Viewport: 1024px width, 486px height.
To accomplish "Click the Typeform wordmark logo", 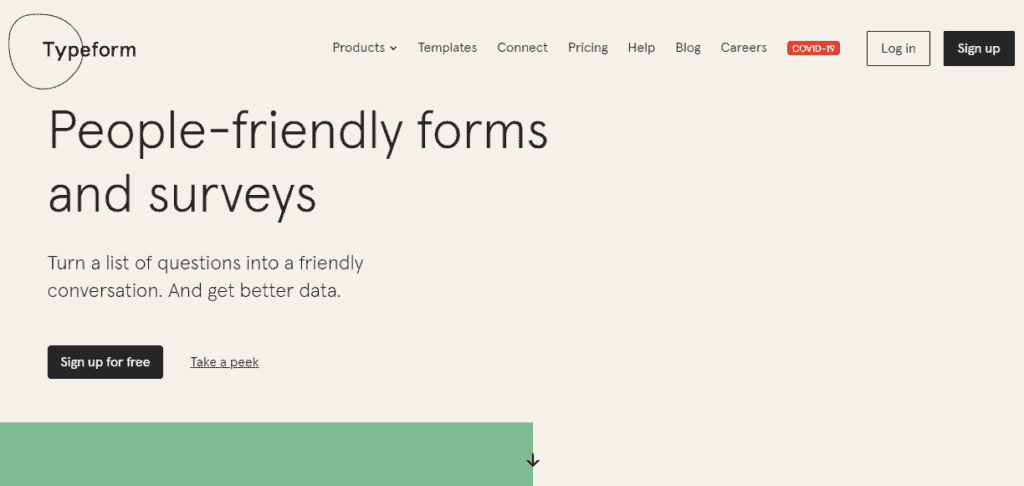I will (x=89, y=50).
